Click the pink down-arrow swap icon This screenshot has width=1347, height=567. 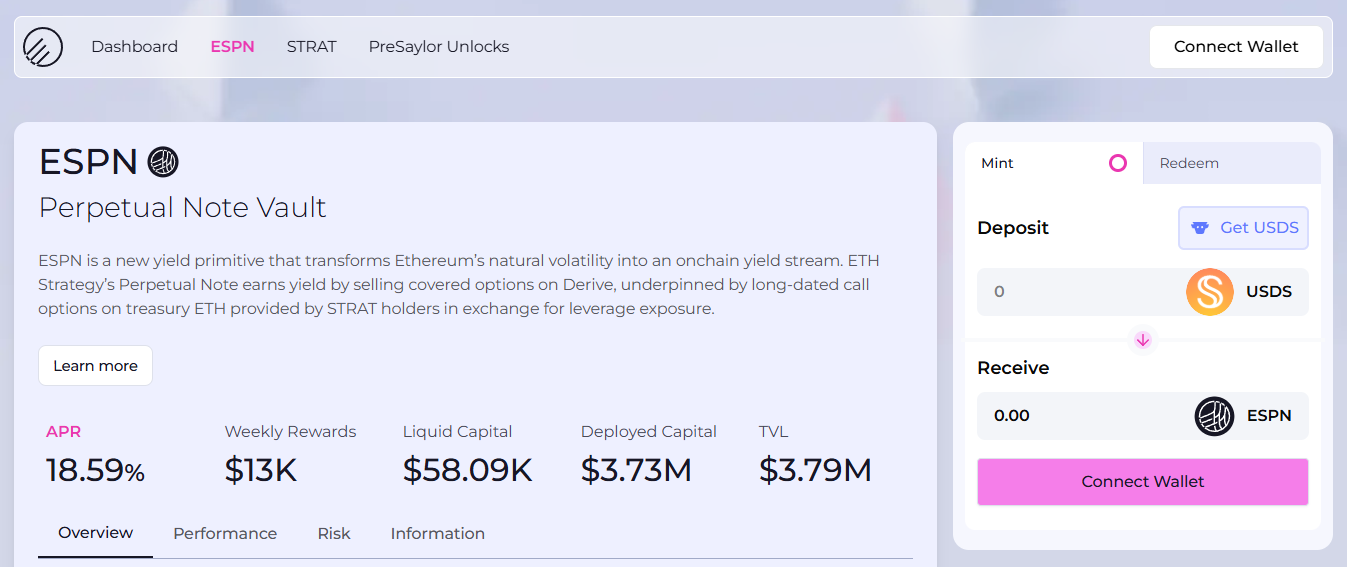pos(1143,340)
